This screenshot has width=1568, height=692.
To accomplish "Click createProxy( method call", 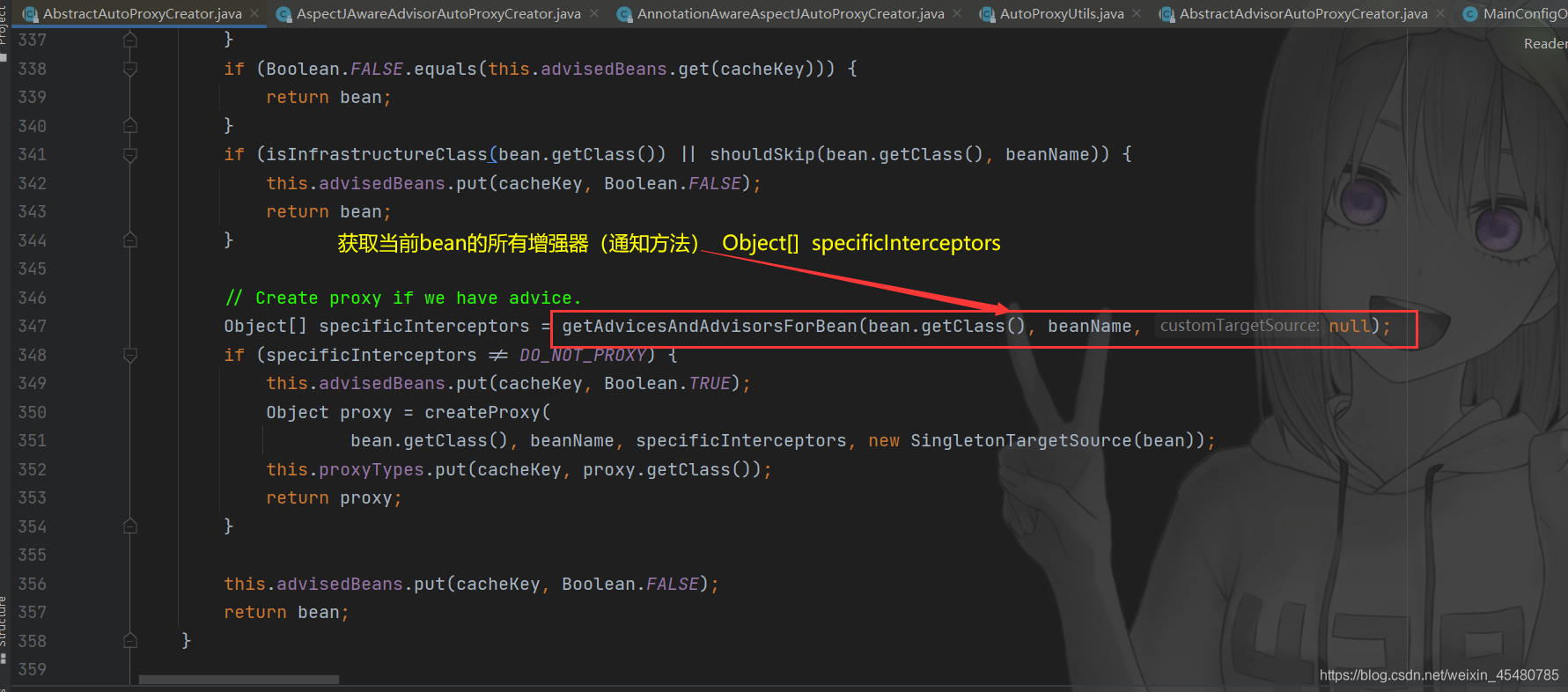I will click(488, 412).
